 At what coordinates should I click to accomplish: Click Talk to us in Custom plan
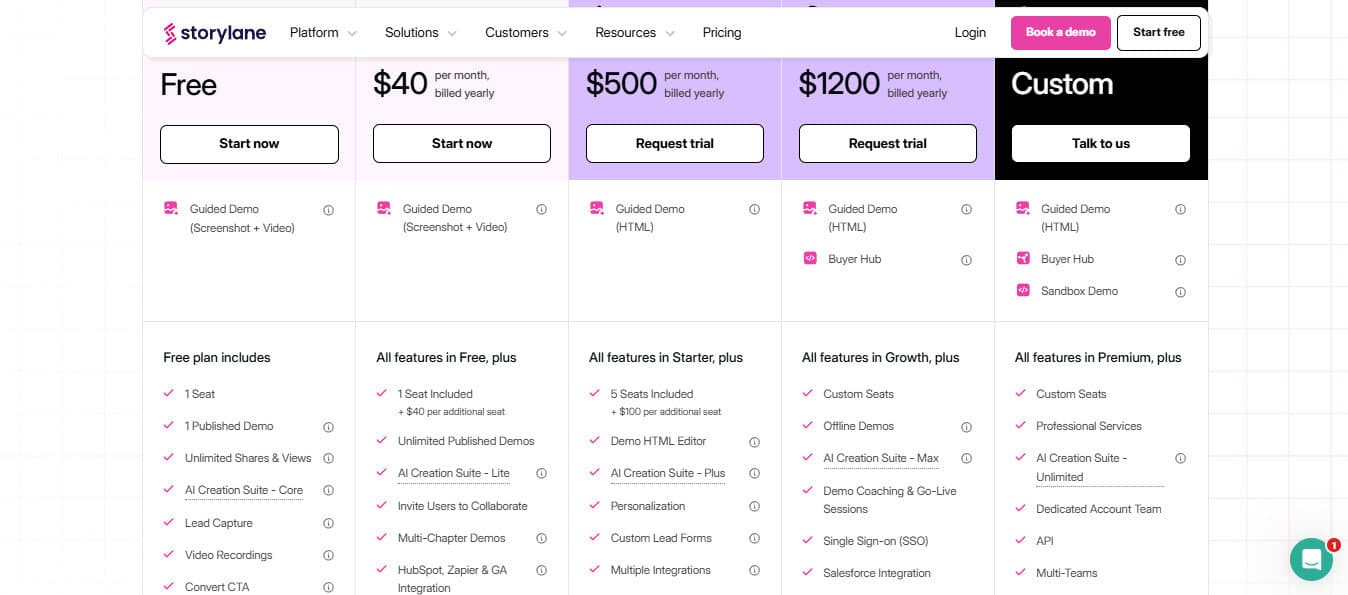(x=1101, y=143)
